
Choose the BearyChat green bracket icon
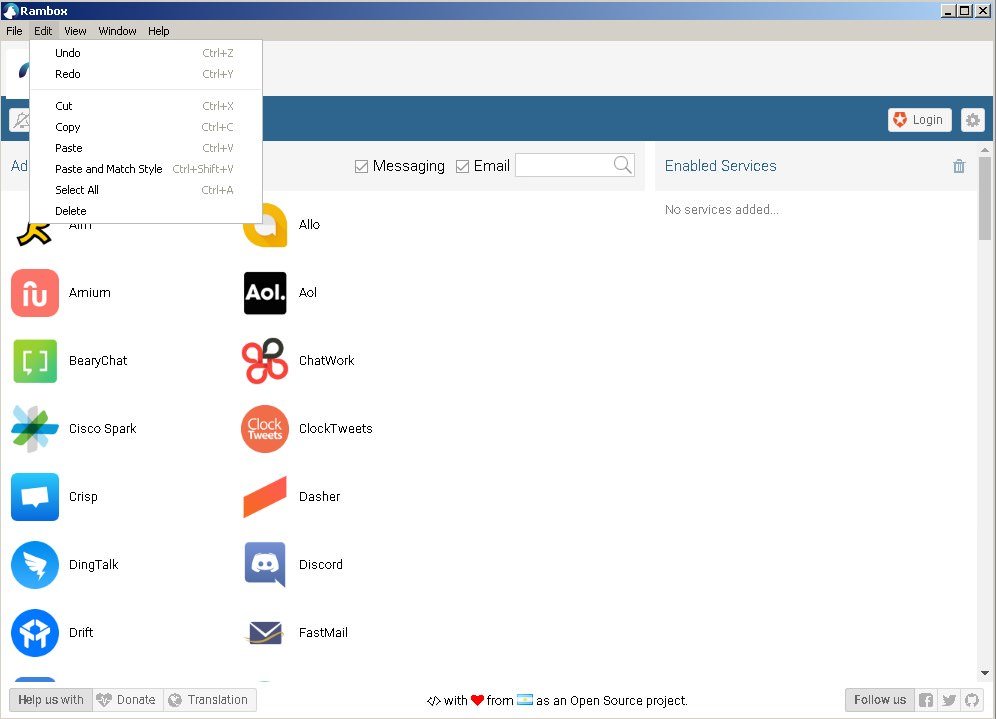point(35,361)
